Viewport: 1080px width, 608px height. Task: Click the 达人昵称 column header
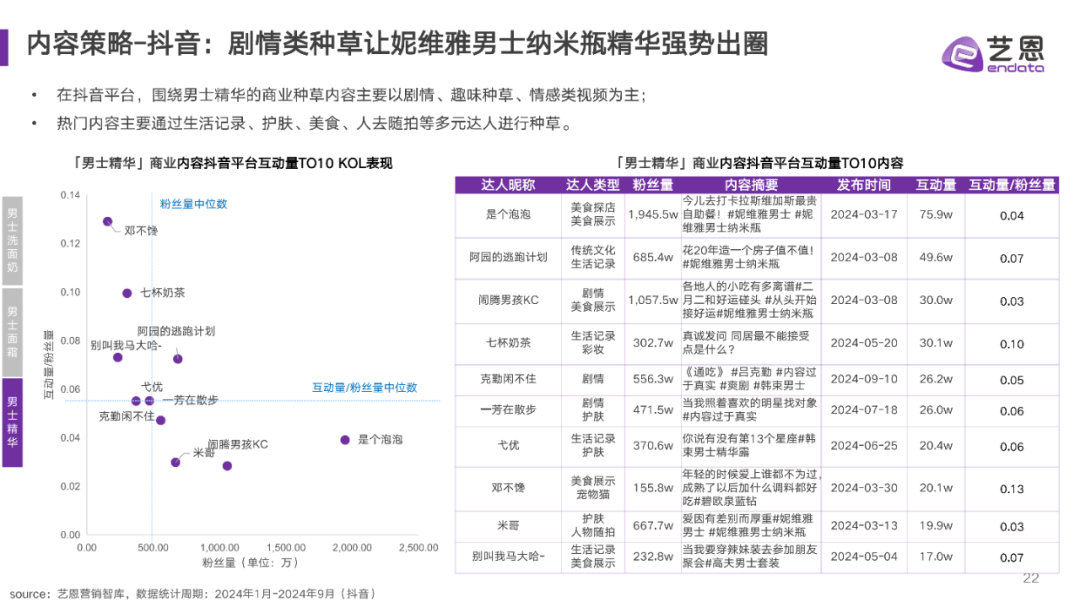(508, 185)
